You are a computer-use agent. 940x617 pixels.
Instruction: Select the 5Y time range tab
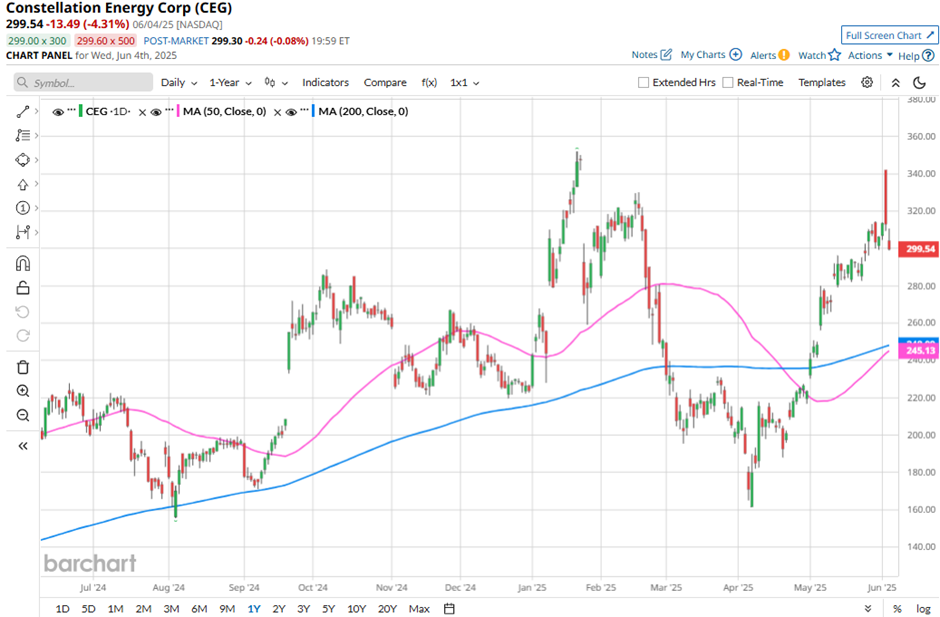pyautogui.click(x=329, y=608)
